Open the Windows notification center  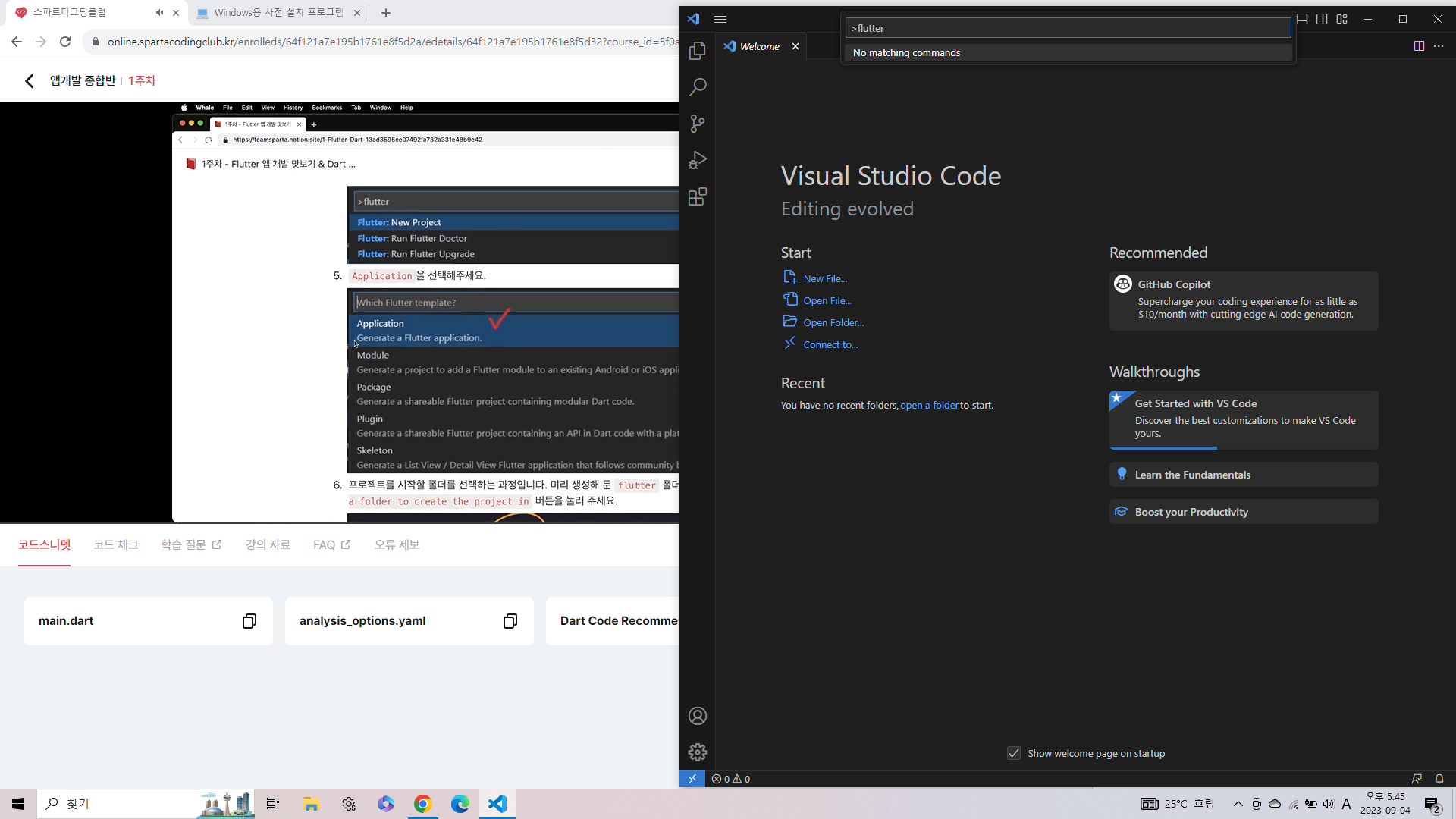(1432, 804)
